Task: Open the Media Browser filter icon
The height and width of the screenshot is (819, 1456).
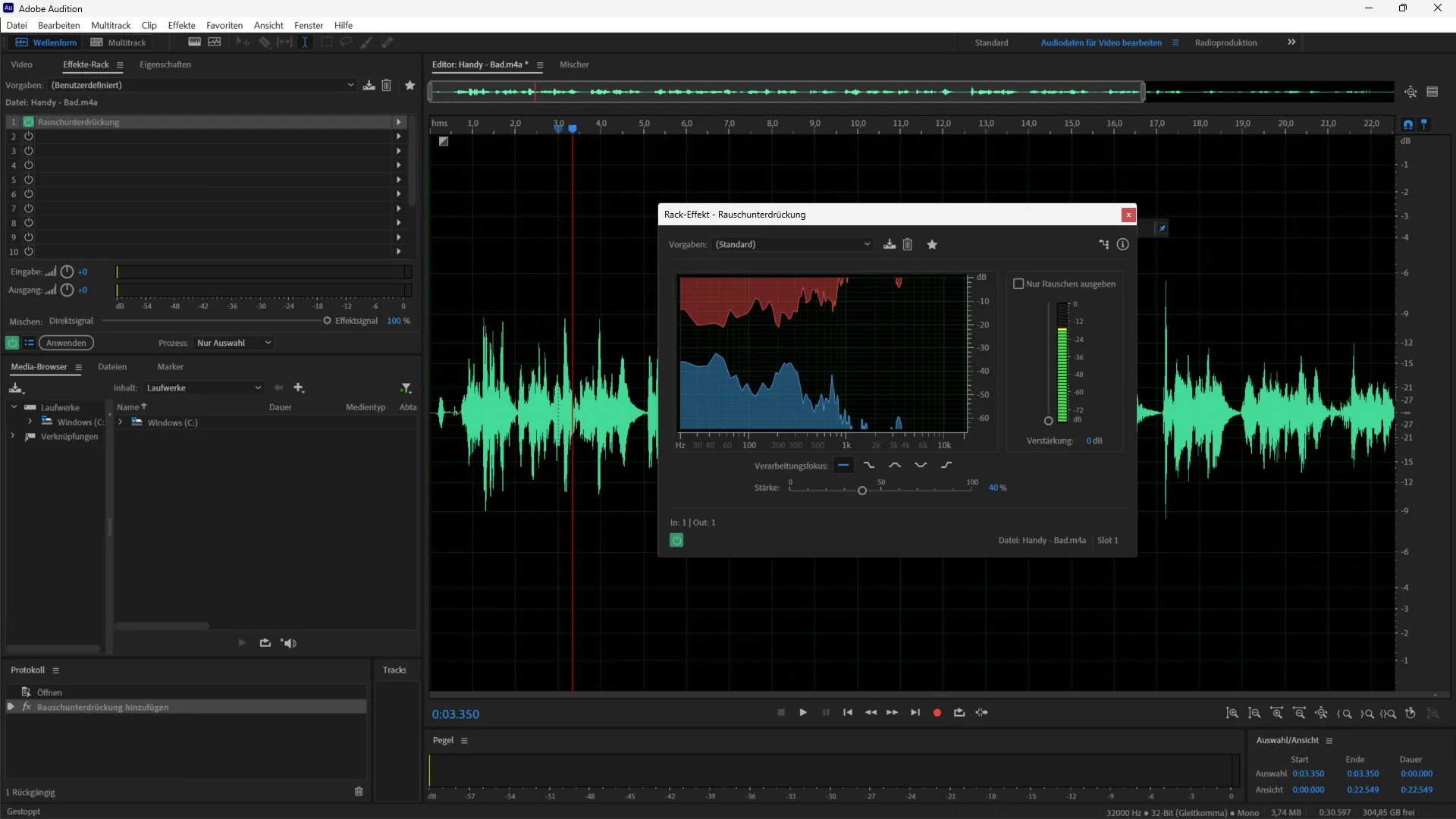Action: 406,388
